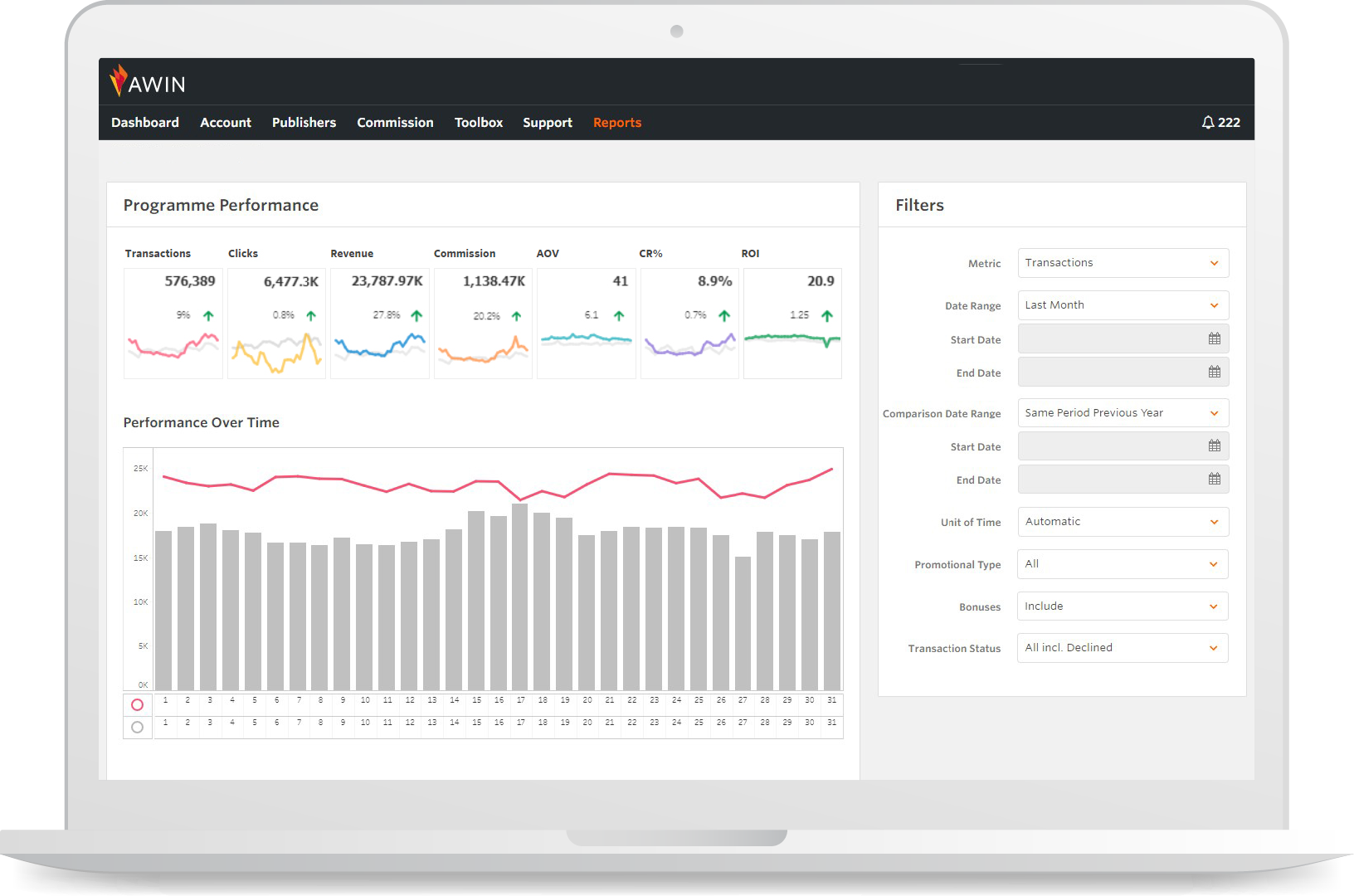This screenshot has height=896, width=1354.
Task: Open the notifications bell icon
Action: coord(1208,123)
